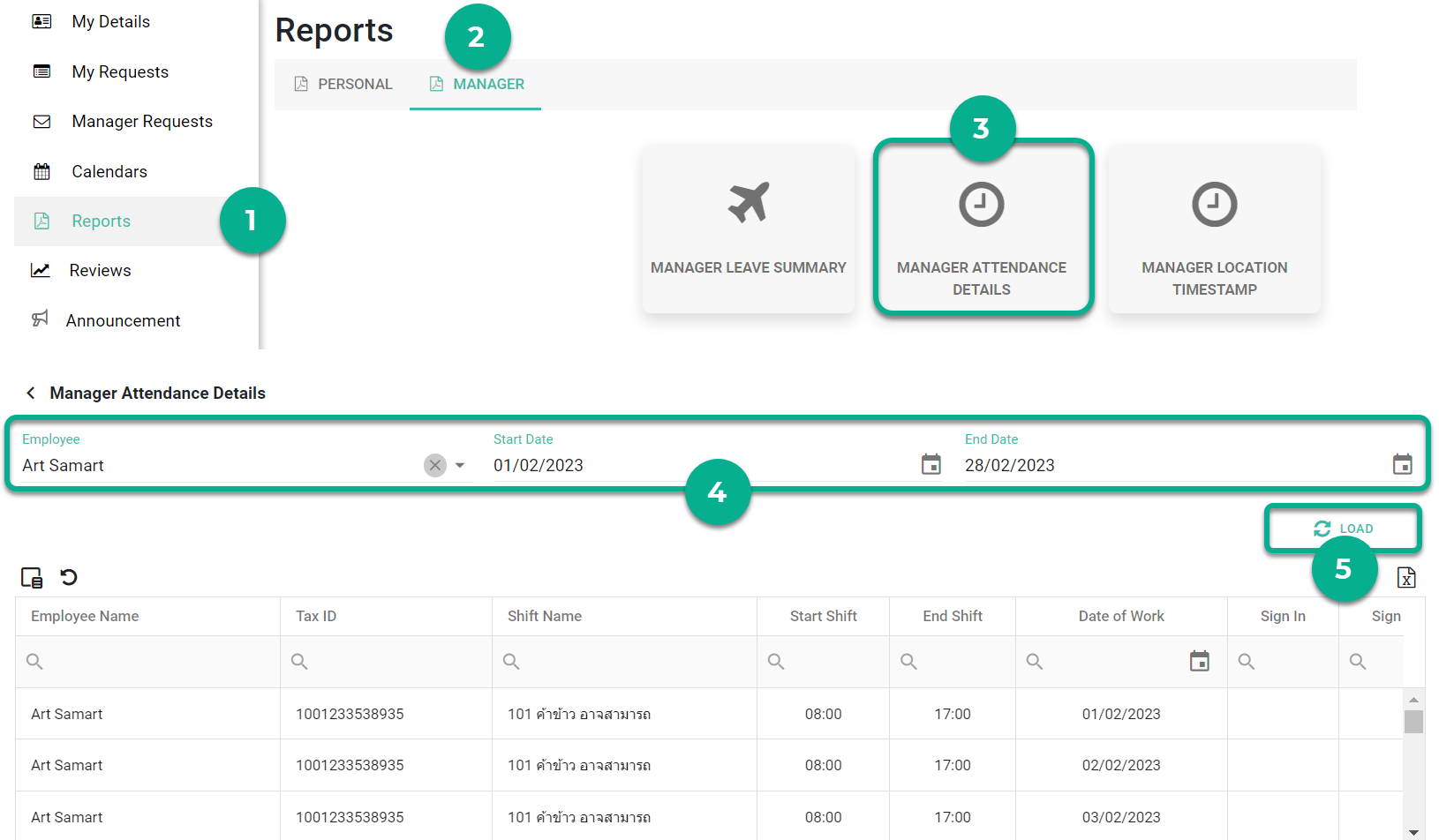Open Date of Work filter calendar icon
The width and height of the screenshot is (1439, 840).
[1200, 661]
